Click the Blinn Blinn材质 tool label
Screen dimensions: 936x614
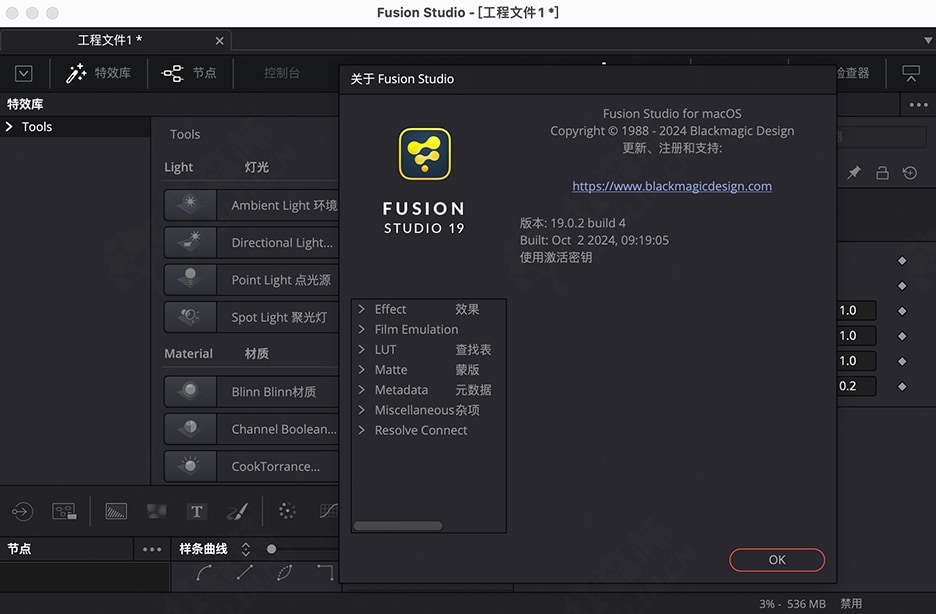click(x=273, y=392)
